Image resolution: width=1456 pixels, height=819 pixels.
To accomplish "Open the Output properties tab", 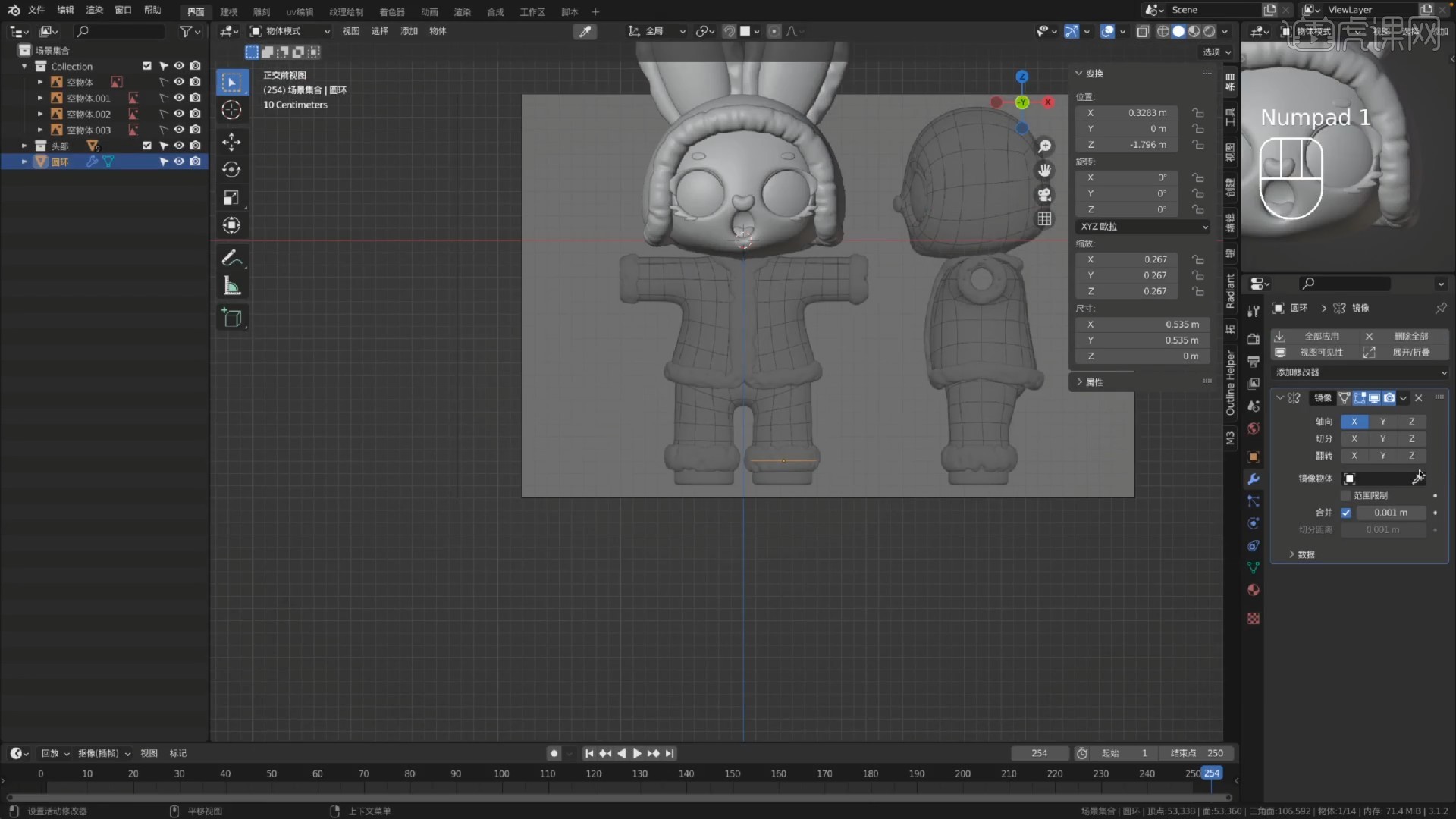I will tap(1254, 361).
